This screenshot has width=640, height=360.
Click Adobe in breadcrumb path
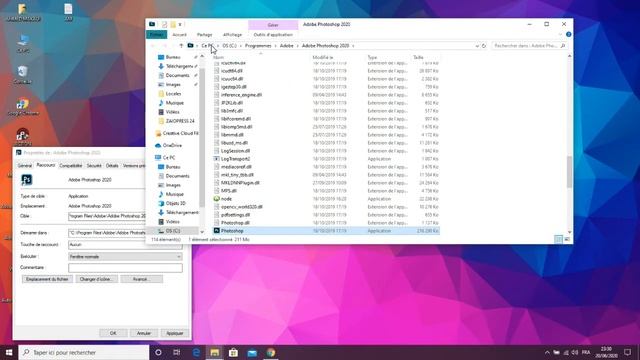coord(287,46)
